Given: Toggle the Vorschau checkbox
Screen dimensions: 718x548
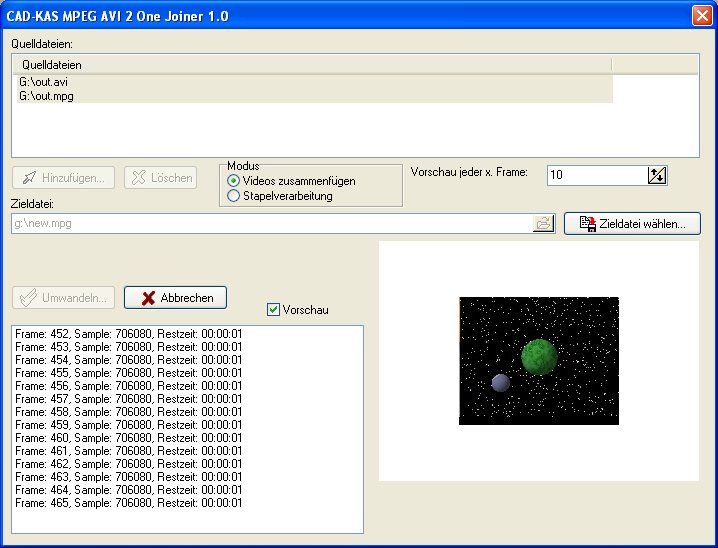Looking at the screenshot, I should (x=273, y=310).
